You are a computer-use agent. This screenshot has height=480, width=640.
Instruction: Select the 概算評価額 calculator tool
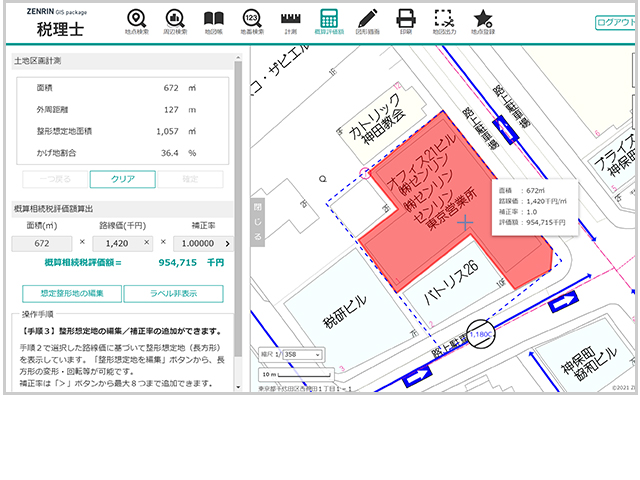[x=329, y=22]
